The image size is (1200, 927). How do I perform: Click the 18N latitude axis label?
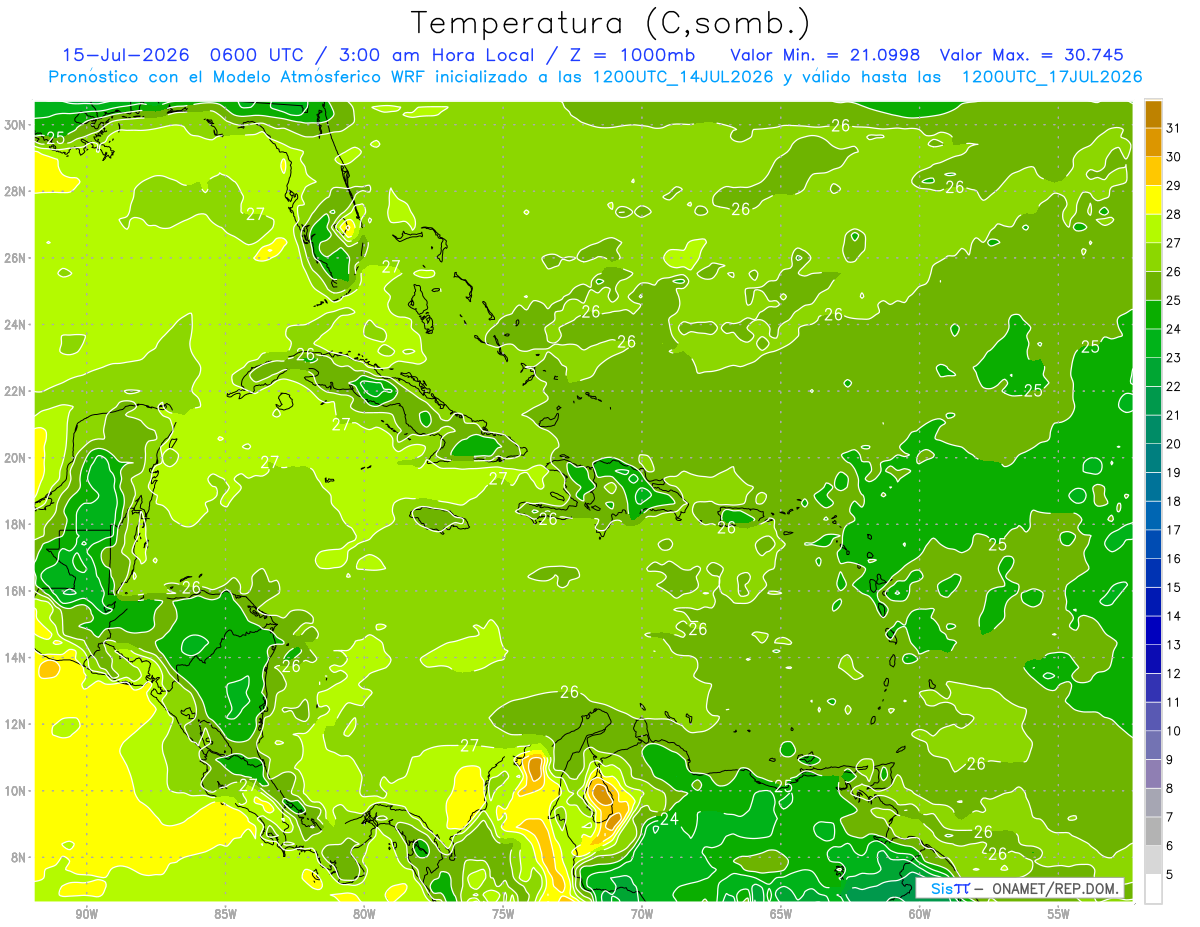coord(16,524)
